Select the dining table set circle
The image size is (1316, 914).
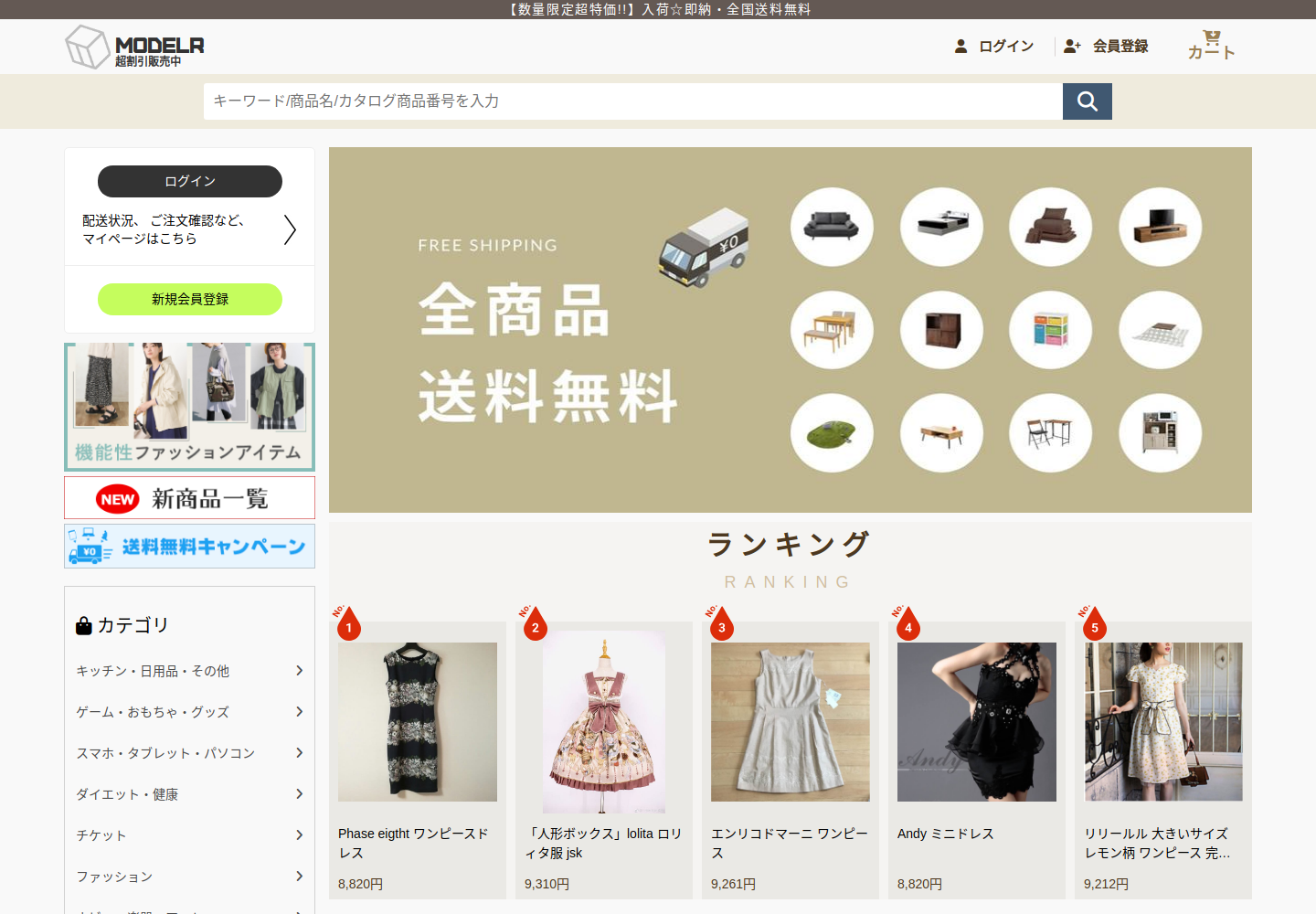(832, 330)
